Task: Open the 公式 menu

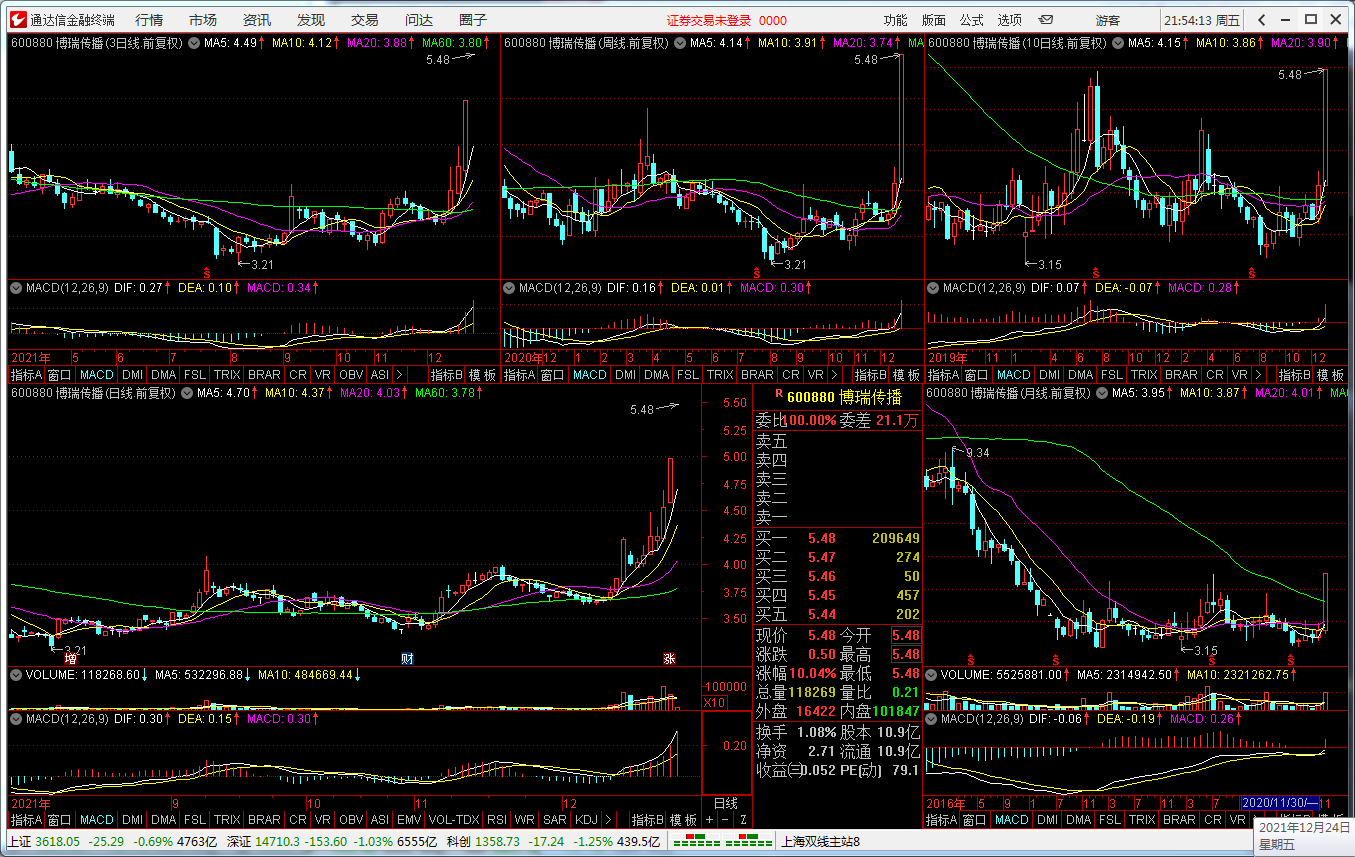Action: 971,20
